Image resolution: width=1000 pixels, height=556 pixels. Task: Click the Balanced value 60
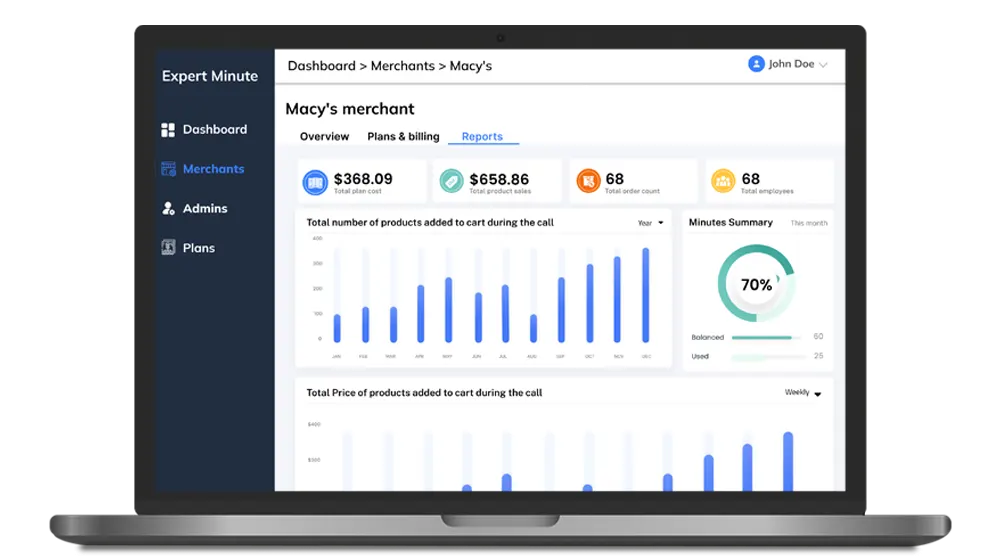pos(818,336)
